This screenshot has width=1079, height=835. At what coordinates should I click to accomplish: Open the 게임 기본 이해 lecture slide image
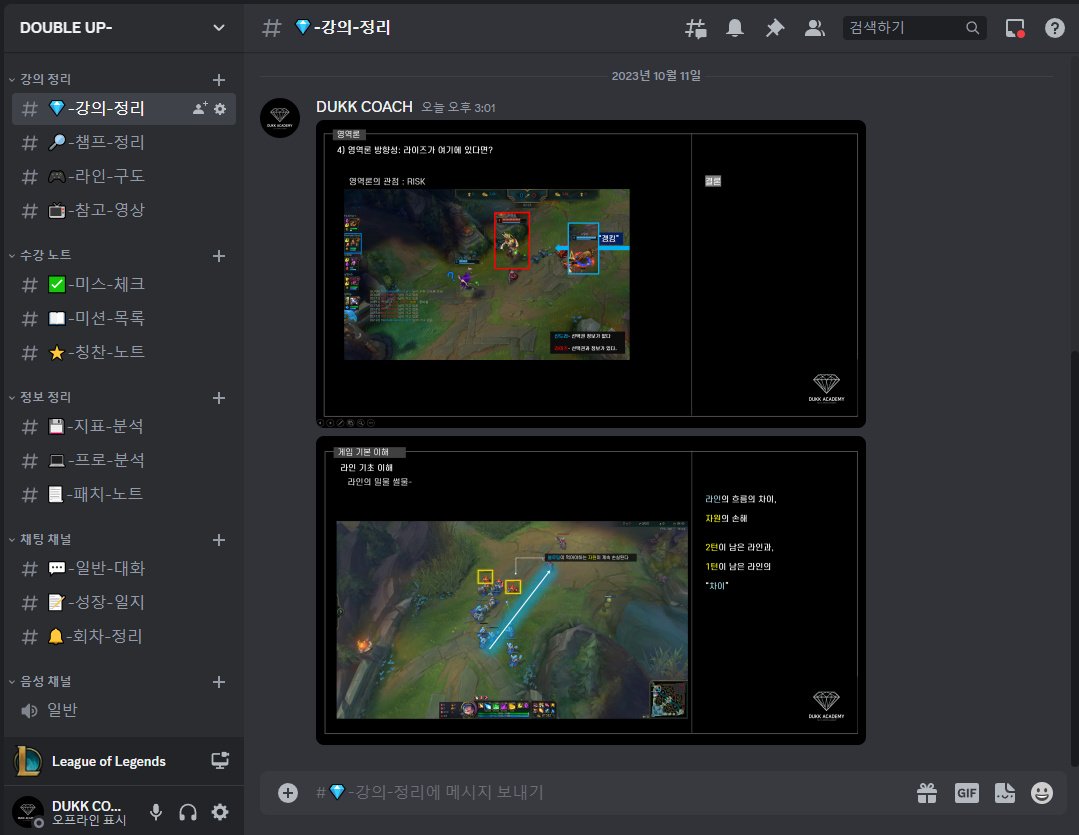pos(590,591)
